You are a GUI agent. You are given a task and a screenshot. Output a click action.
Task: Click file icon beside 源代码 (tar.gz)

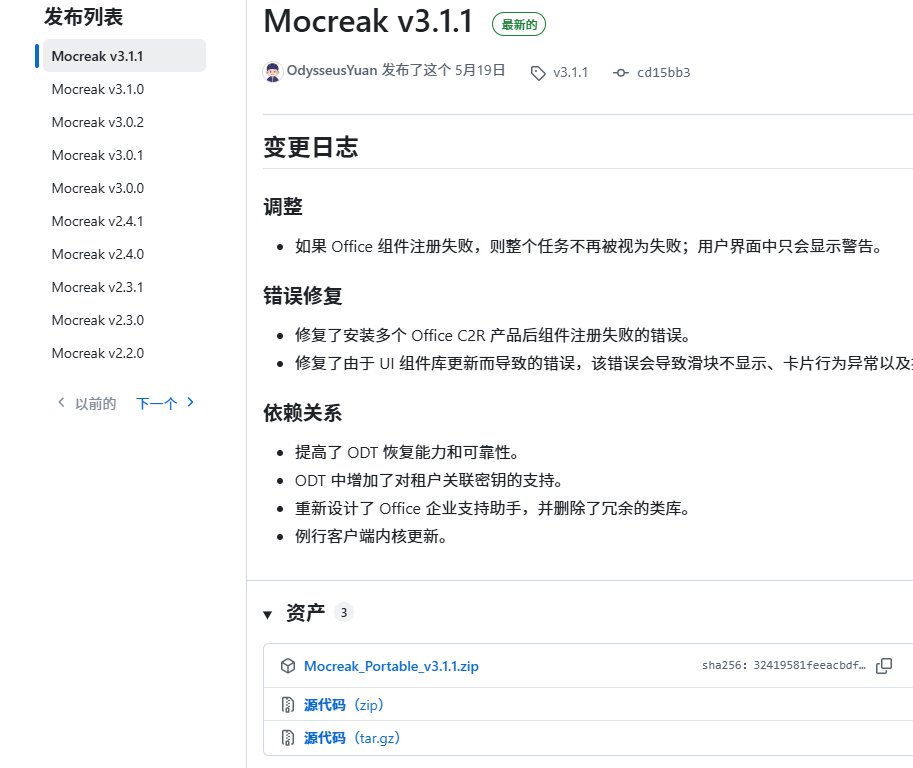coord(288,738)
